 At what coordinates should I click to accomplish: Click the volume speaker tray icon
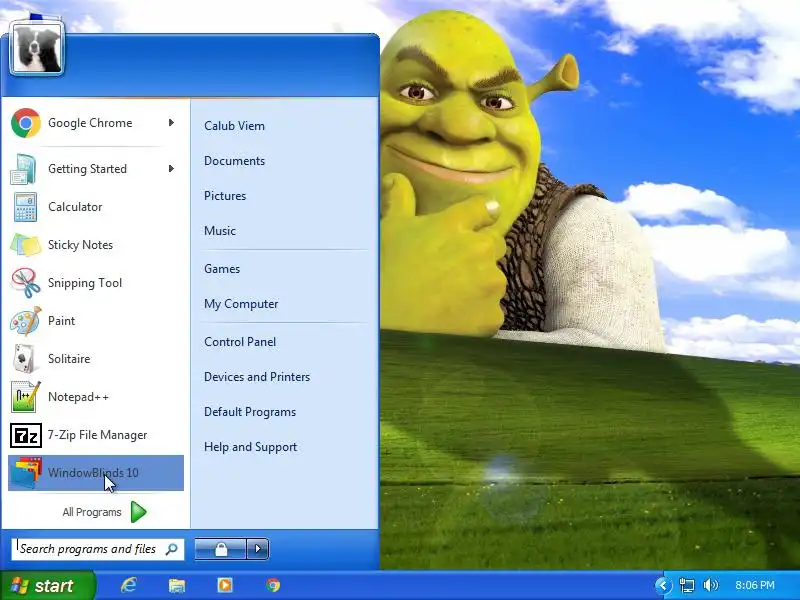tap(710, 585)
